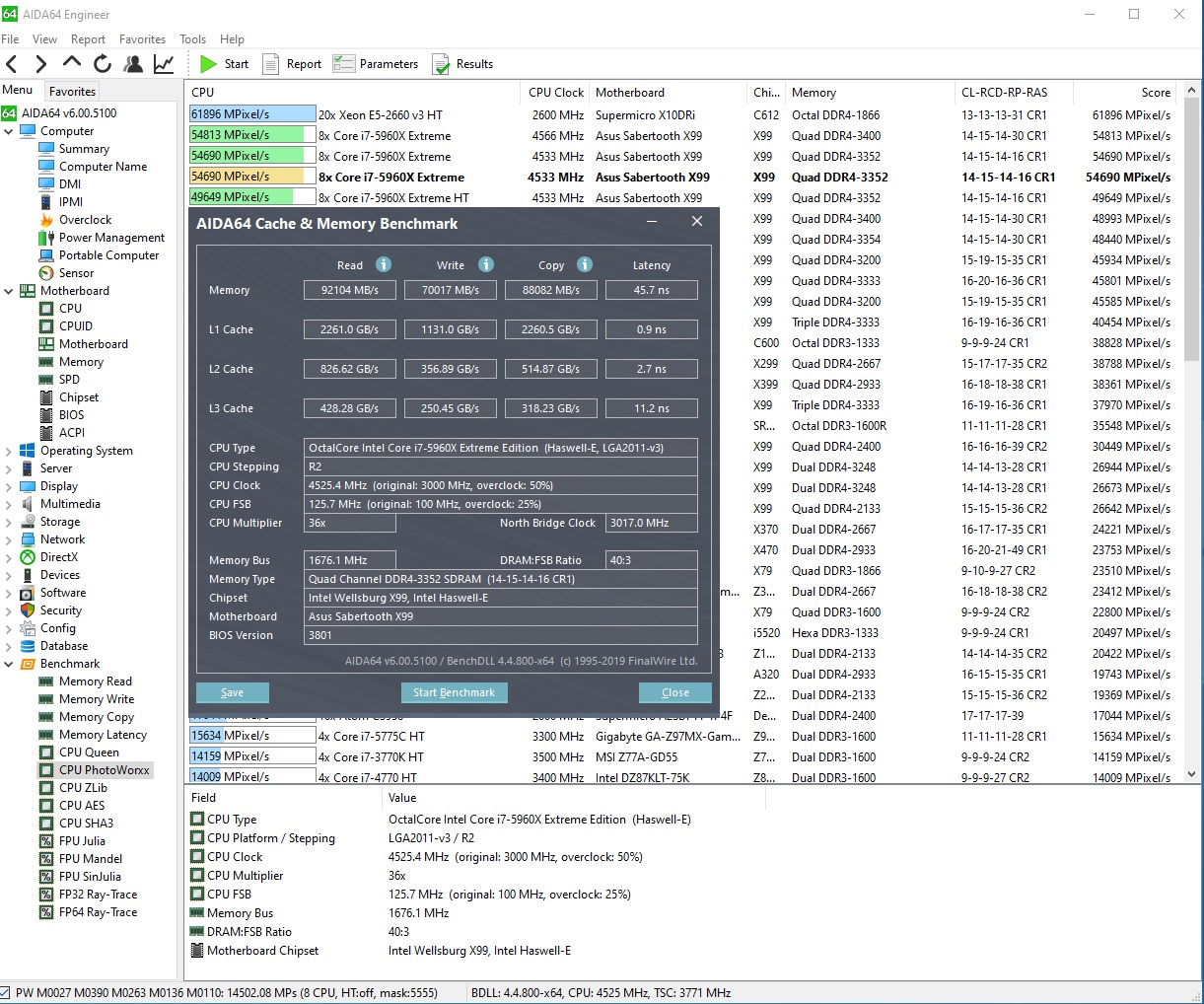Click Save in benchmark dialog
Screen dimensions: 1204x1004
tap(232, 692)
